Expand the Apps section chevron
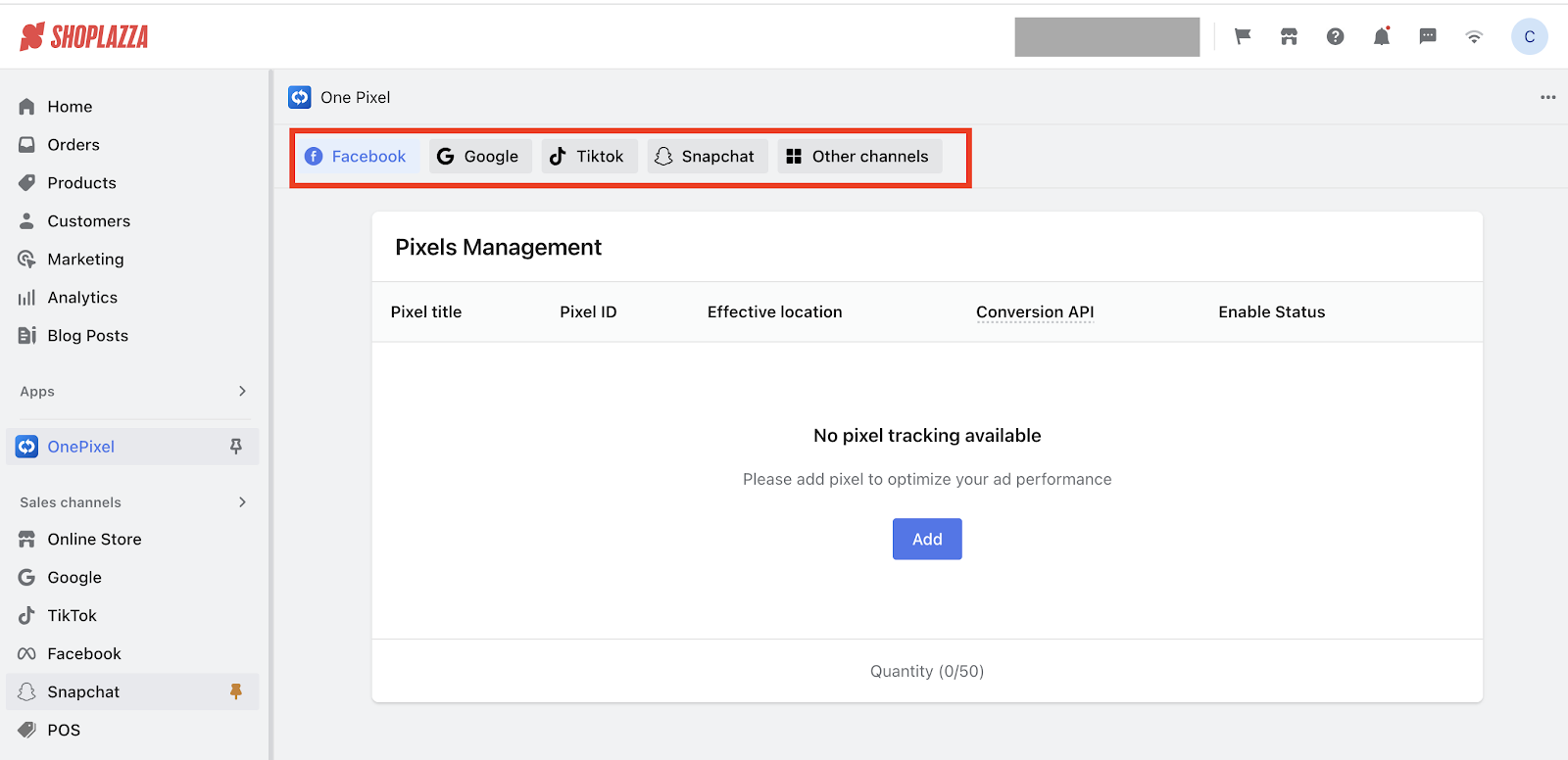 tap(242, 391)
